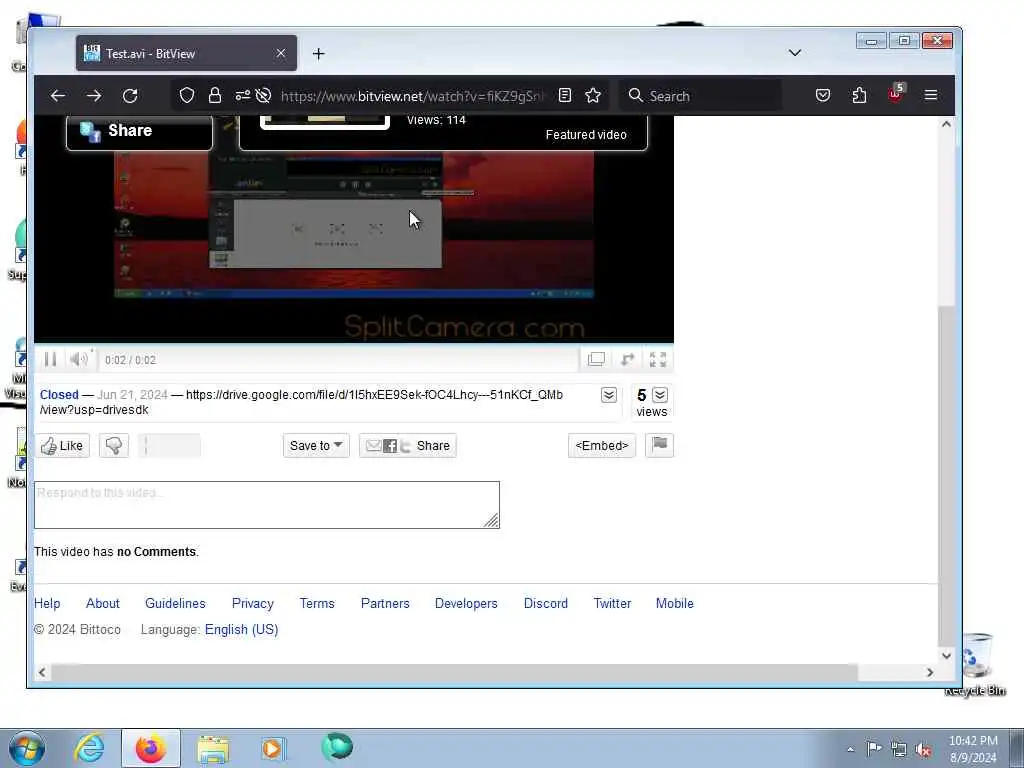
Task: View site security padlock info
Action: [x=215, y=96]
